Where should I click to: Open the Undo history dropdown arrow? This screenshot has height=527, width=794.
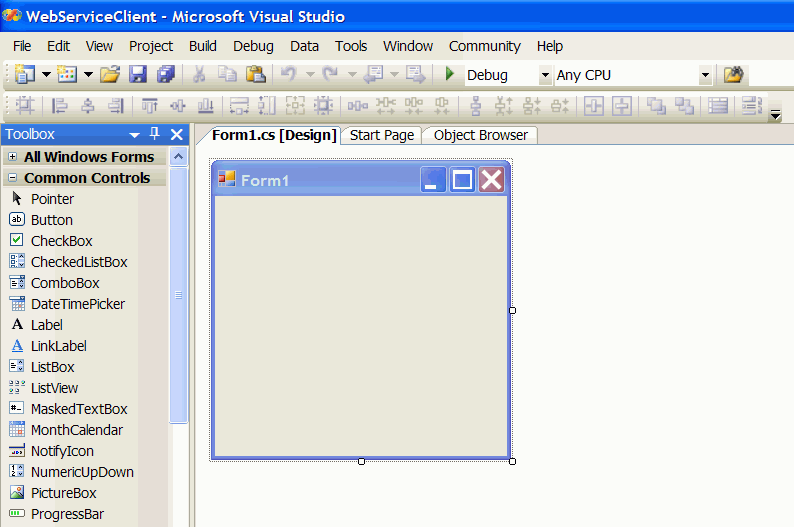[x=310, y=75]
